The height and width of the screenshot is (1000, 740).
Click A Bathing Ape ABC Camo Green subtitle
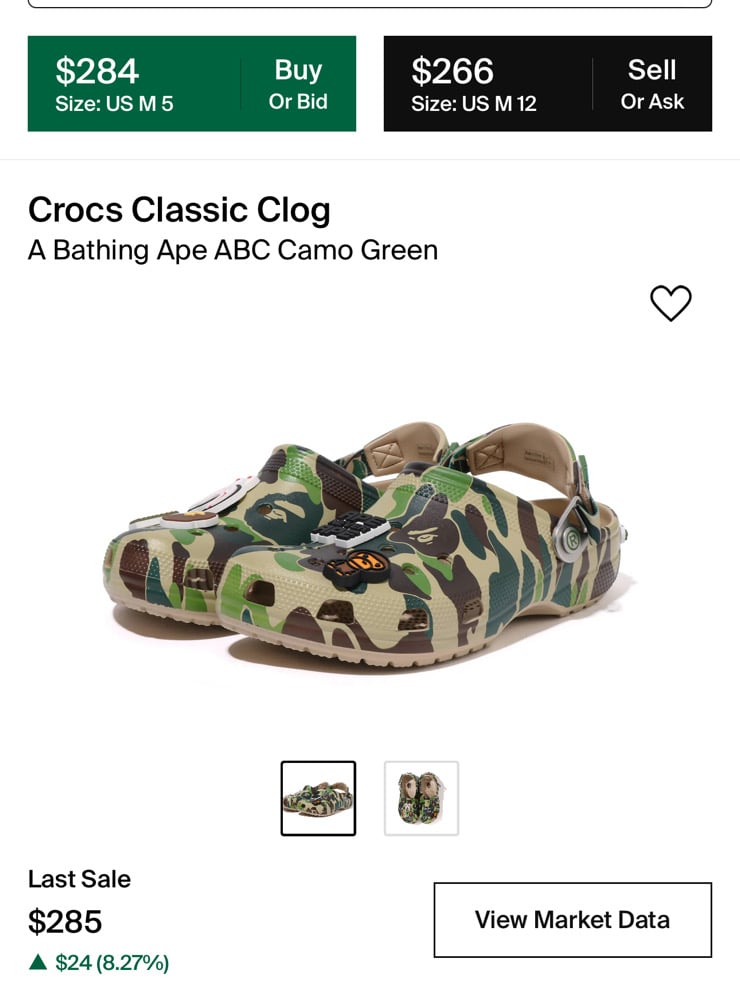pos(233,250)
